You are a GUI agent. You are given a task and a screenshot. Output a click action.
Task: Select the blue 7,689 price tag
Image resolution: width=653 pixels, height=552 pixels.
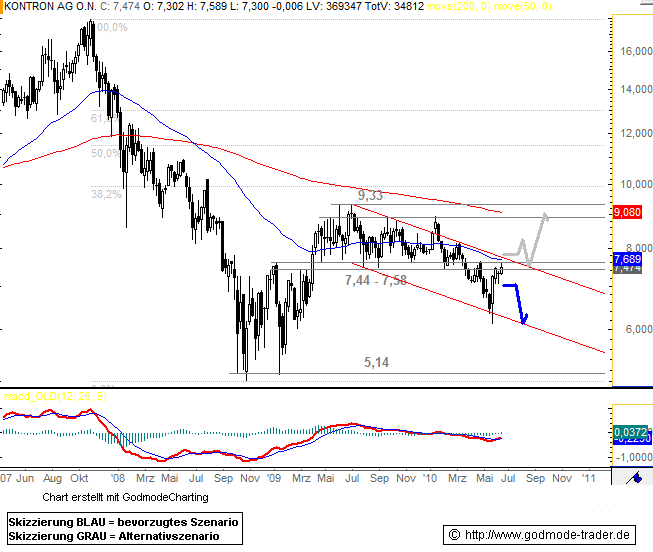(626, 259)
